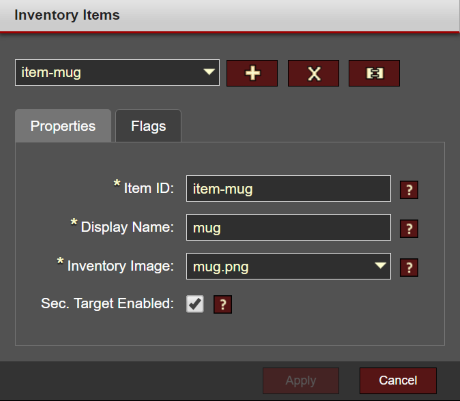Select the Properties tab
The height and width of the screenshot is (401, 460).
click(x=63, y=126)
